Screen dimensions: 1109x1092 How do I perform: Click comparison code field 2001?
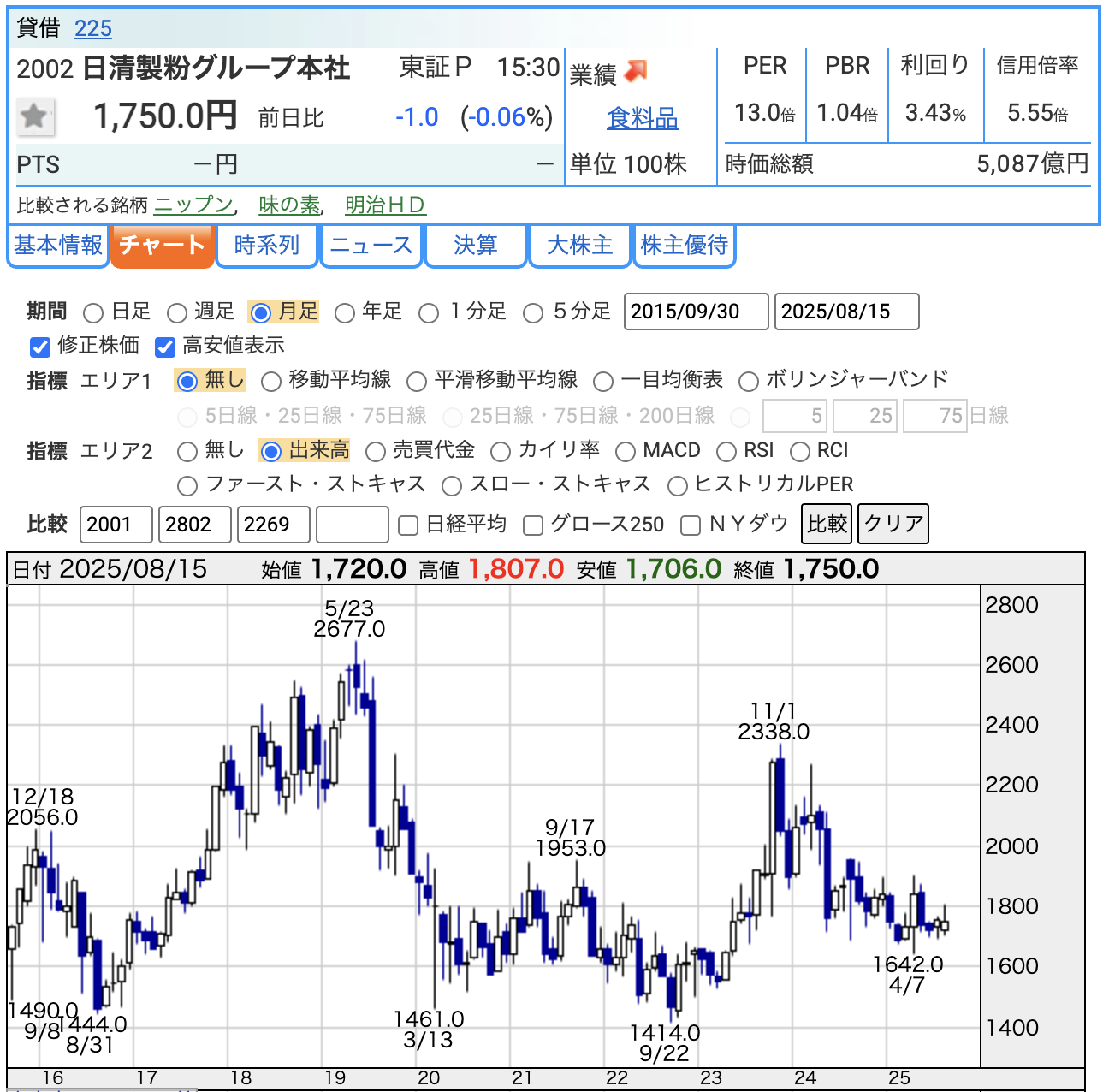[x=116, y=525]
